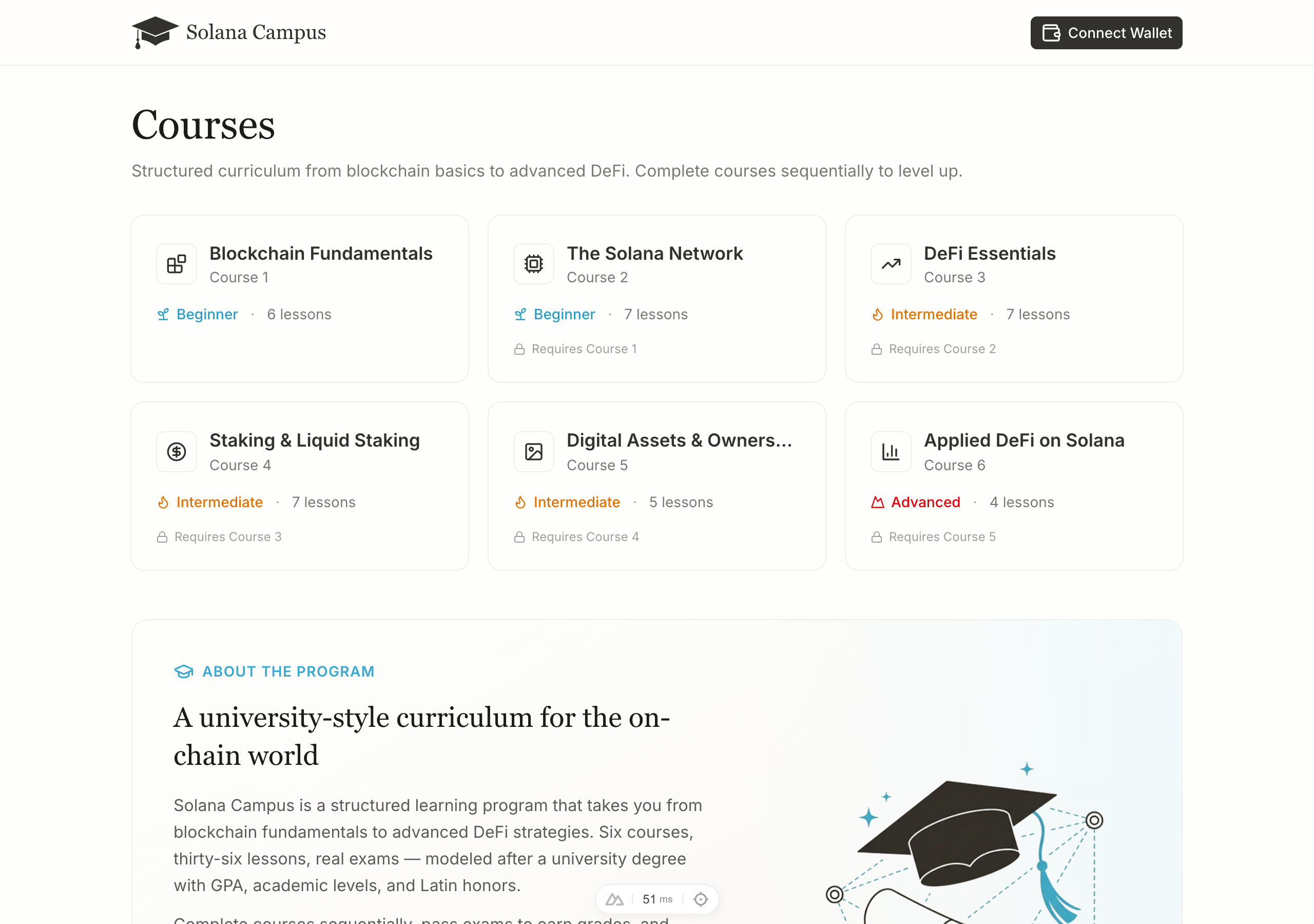Click the sprout icon beside Course 2 Beginner
Viewport: 1314px width, 924px height.
(520, 314)
